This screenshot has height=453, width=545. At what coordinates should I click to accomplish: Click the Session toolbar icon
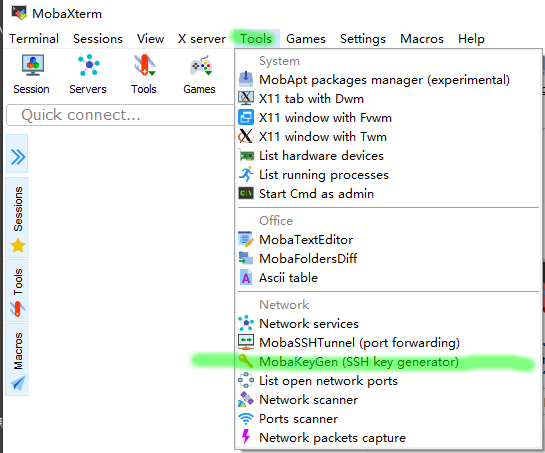(x=33, y=65)
